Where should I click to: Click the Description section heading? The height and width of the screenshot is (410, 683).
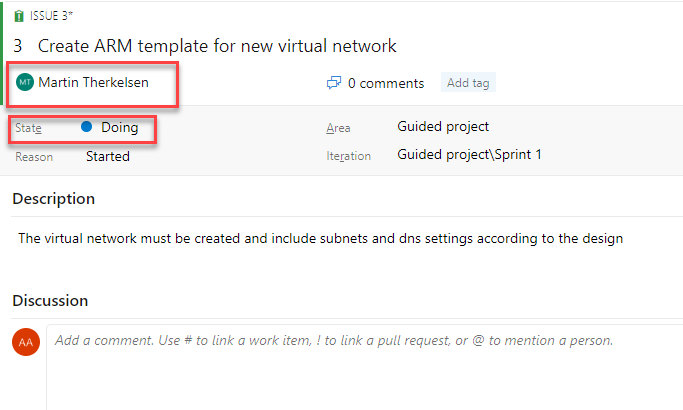(x=54, y=199)
